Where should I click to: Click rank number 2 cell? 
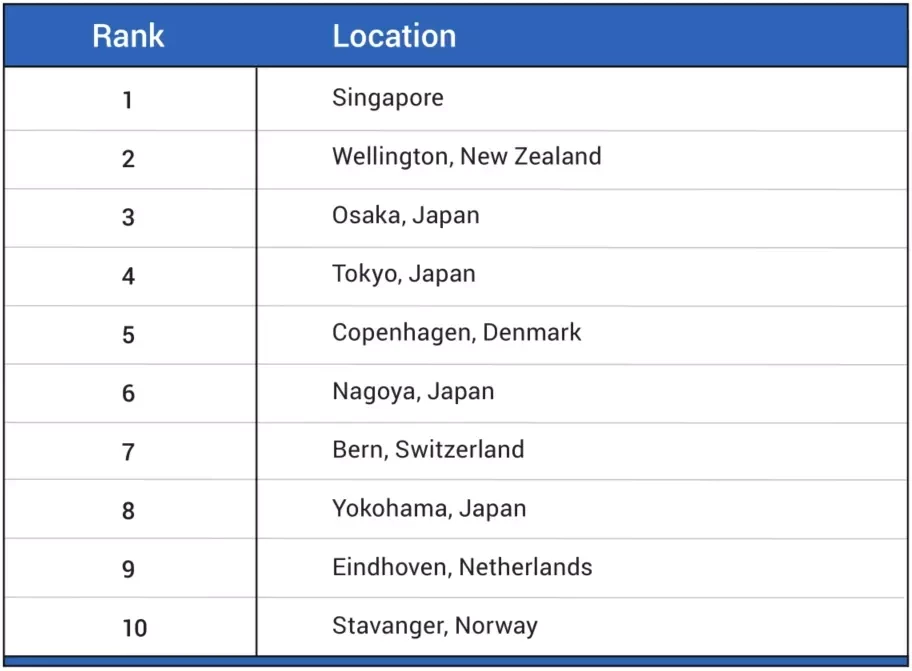pos(128,159)
